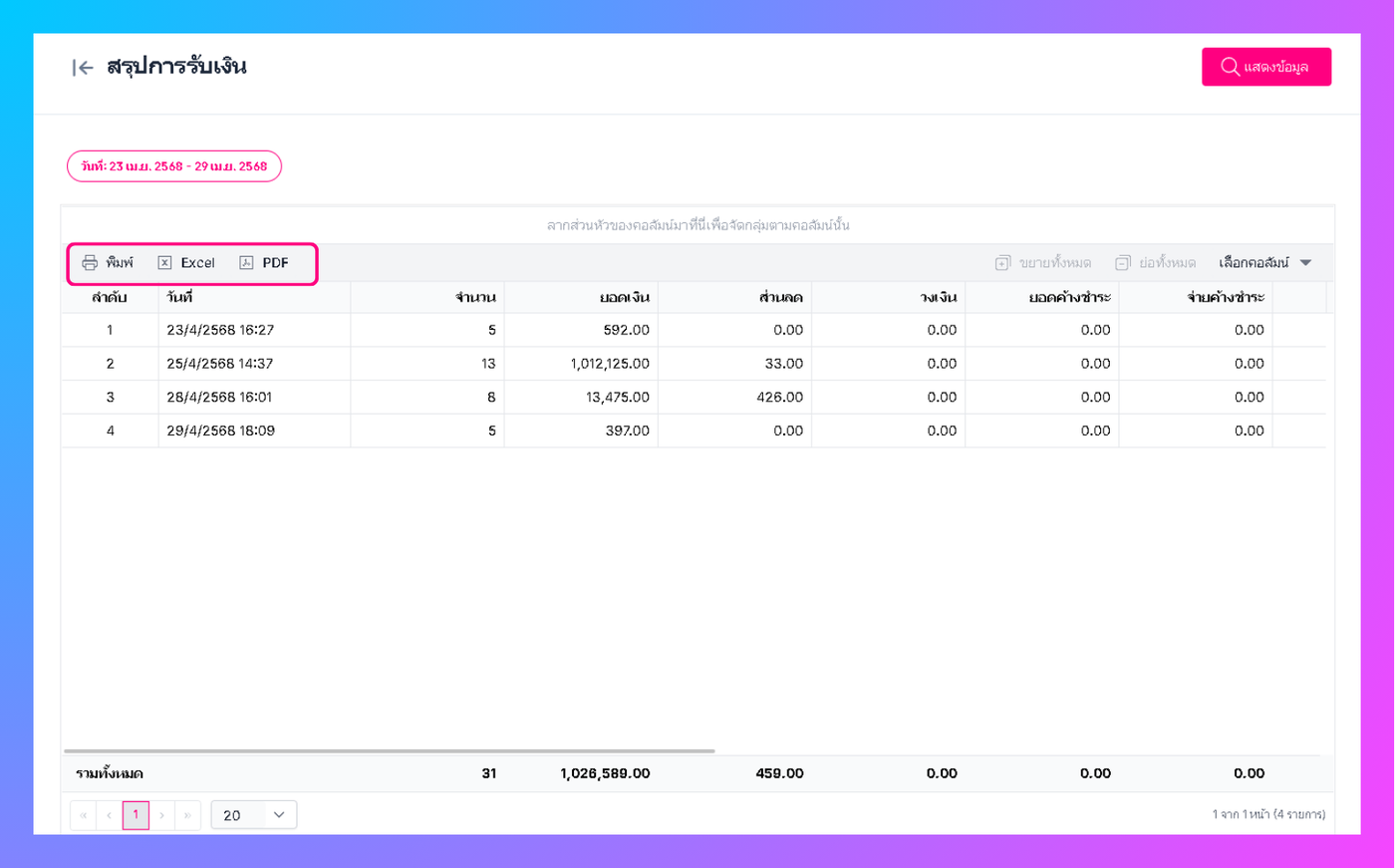1395x868 pixels.
Task: Click the collapse all (ย่อทั้งหมด) icon
Action: point(1122,263)
